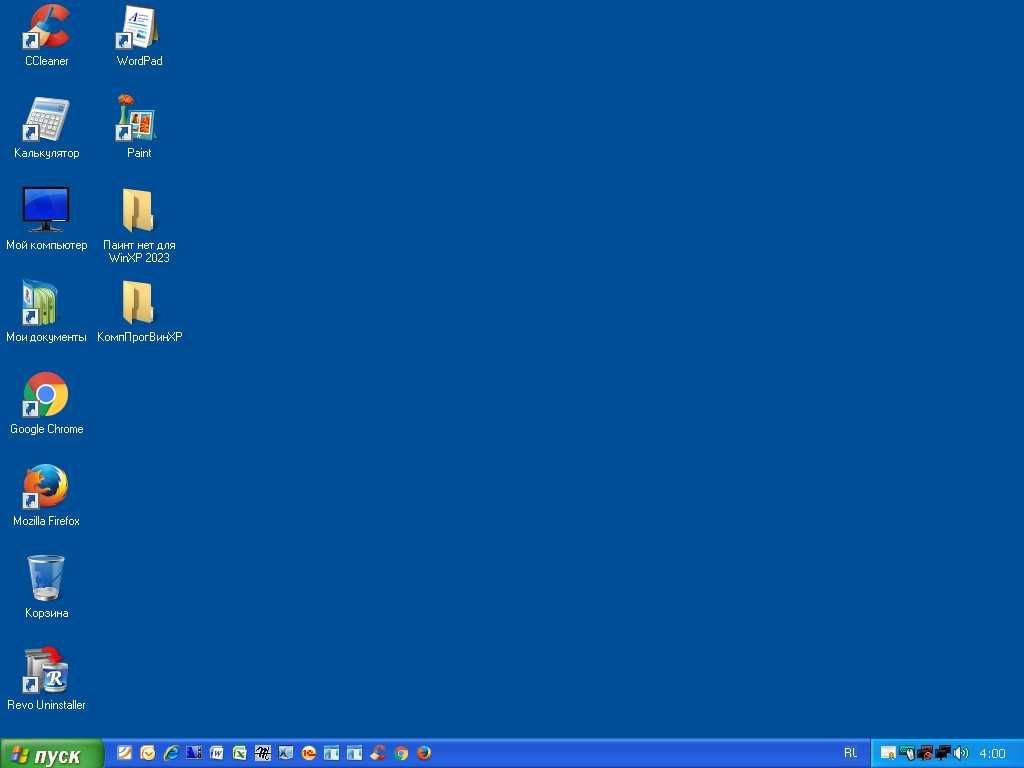1024x768 pixels.
Task: Launch CCleaner from the quick launch bar
Action: pos(377,753)
